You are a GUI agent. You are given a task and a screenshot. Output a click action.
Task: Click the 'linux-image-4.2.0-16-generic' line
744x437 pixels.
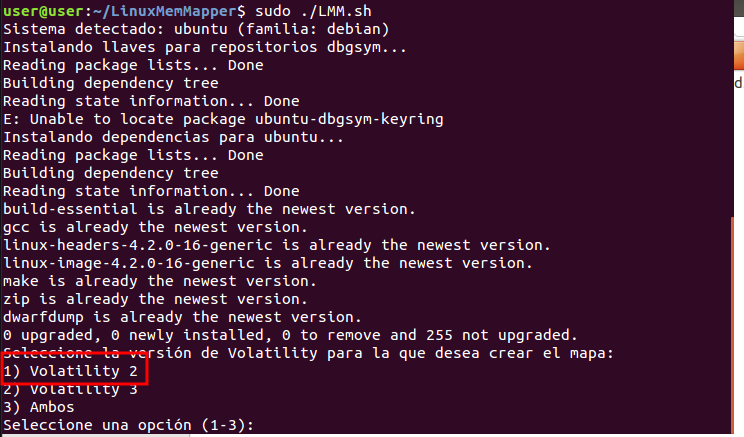point(268,263)
